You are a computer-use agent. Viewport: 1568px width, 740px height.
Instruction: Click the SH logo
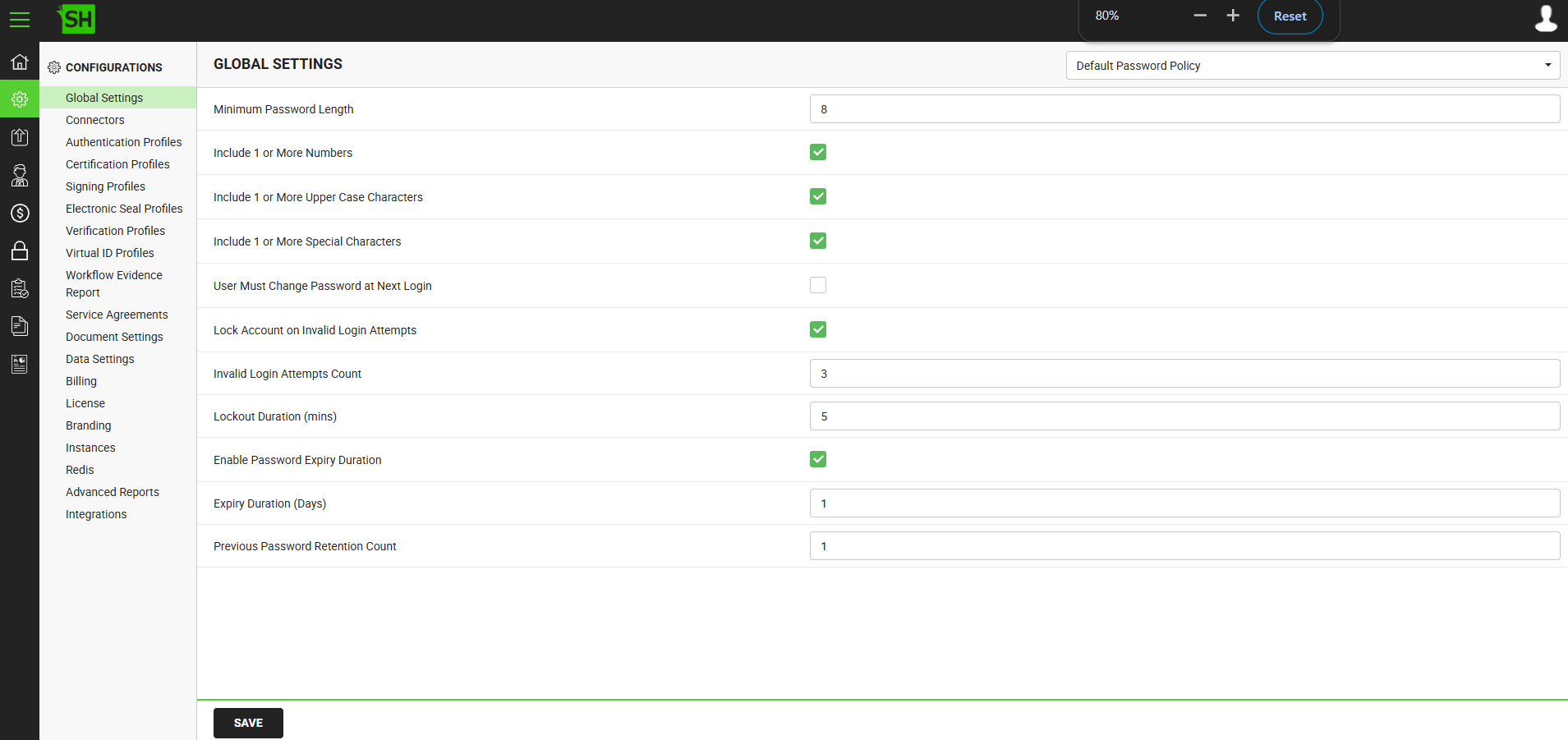tap(76, 19)
